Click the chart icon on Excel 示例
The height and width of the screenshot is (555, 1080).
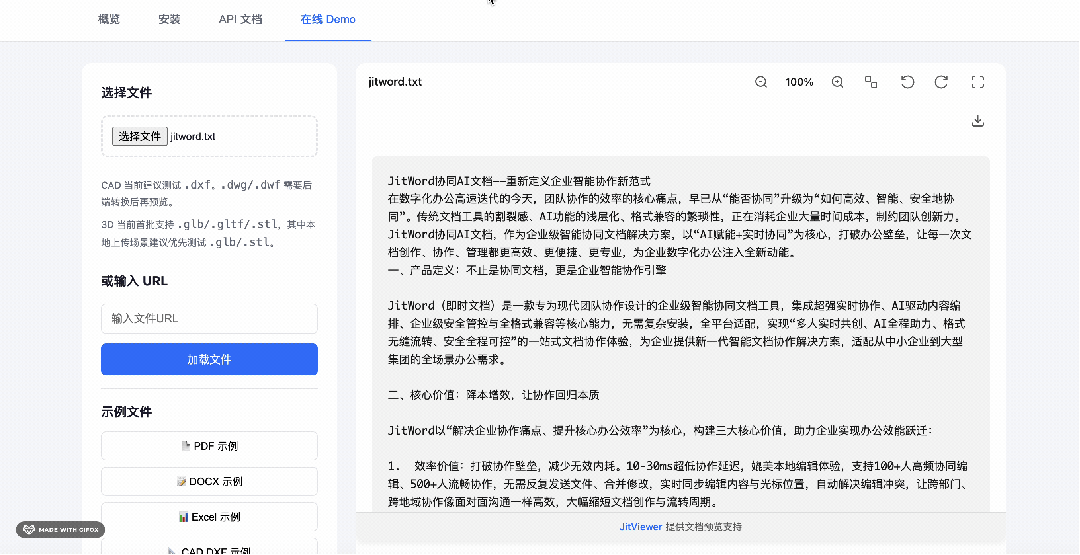coord(183,517)
